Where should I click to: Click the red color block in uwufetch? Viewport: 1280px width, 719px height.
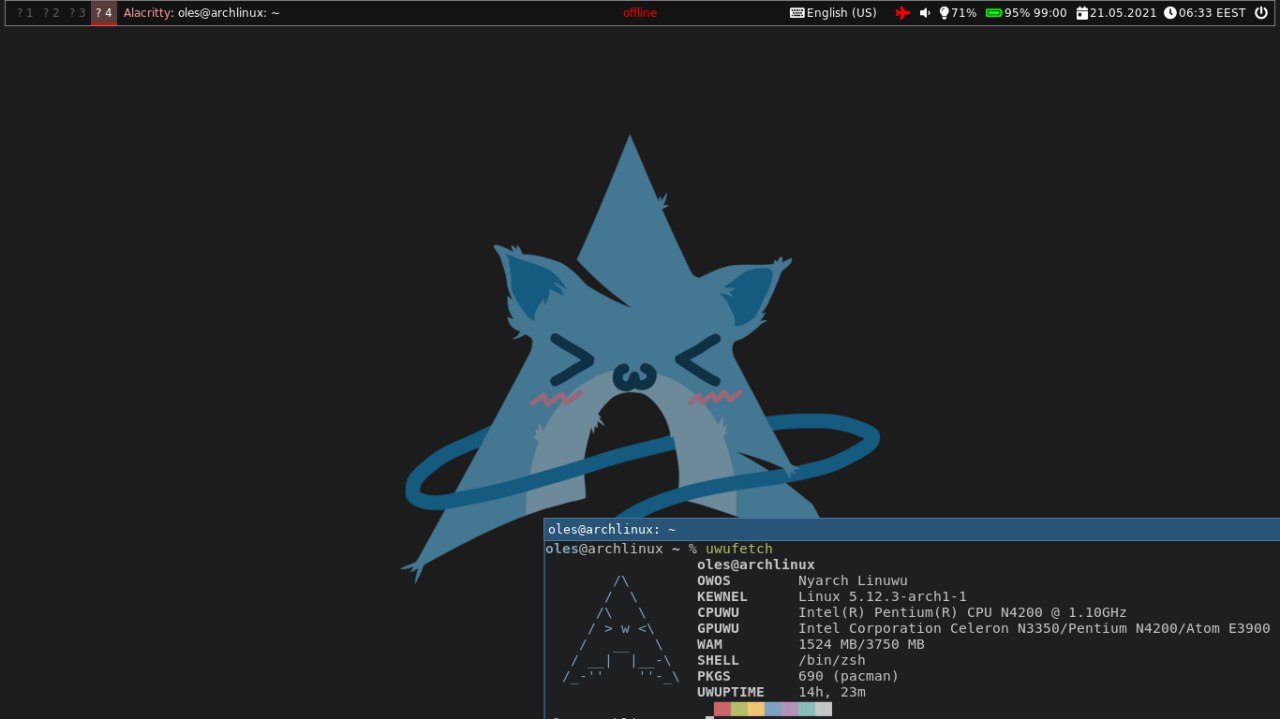click(722, 709)
